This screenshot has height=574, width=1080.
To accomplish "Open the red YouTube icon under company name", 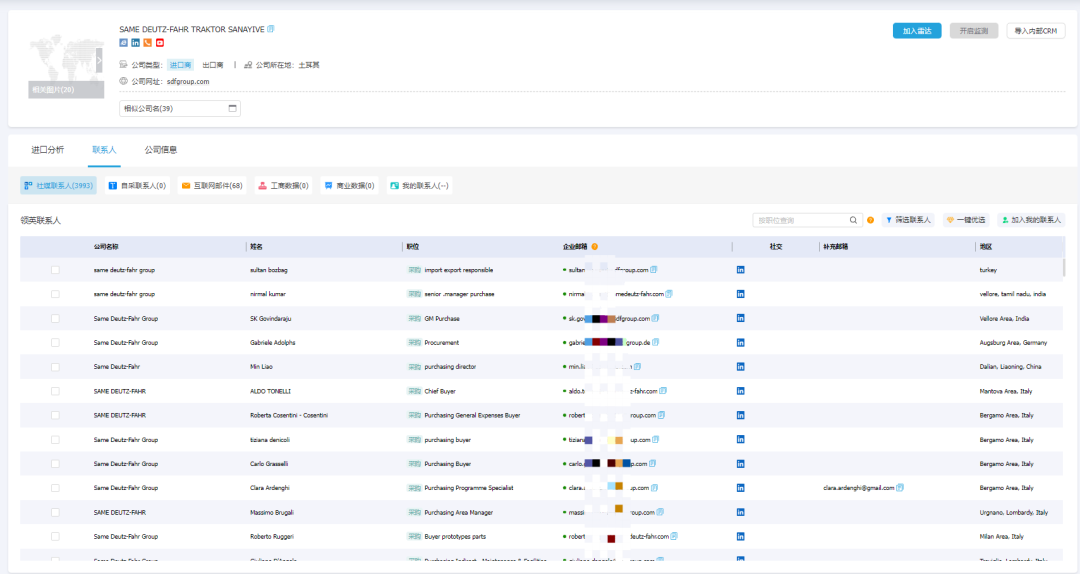I will coord(159,43).
